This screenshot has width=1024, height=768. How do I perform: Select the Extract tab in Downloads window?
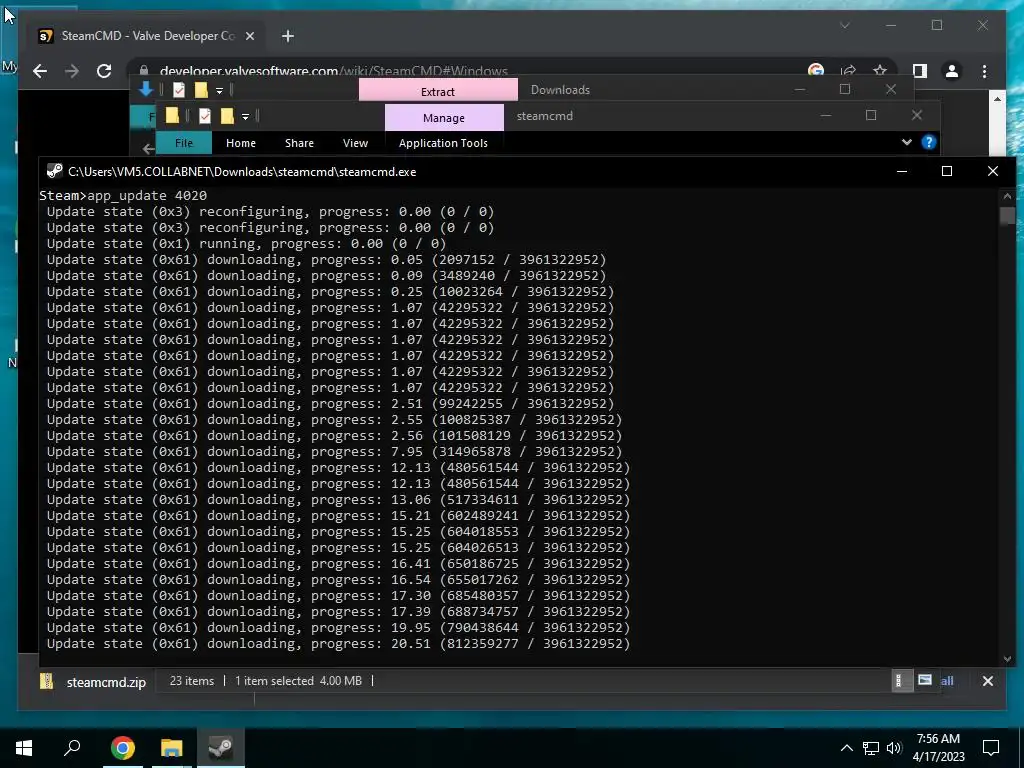(x=438, y=90)
